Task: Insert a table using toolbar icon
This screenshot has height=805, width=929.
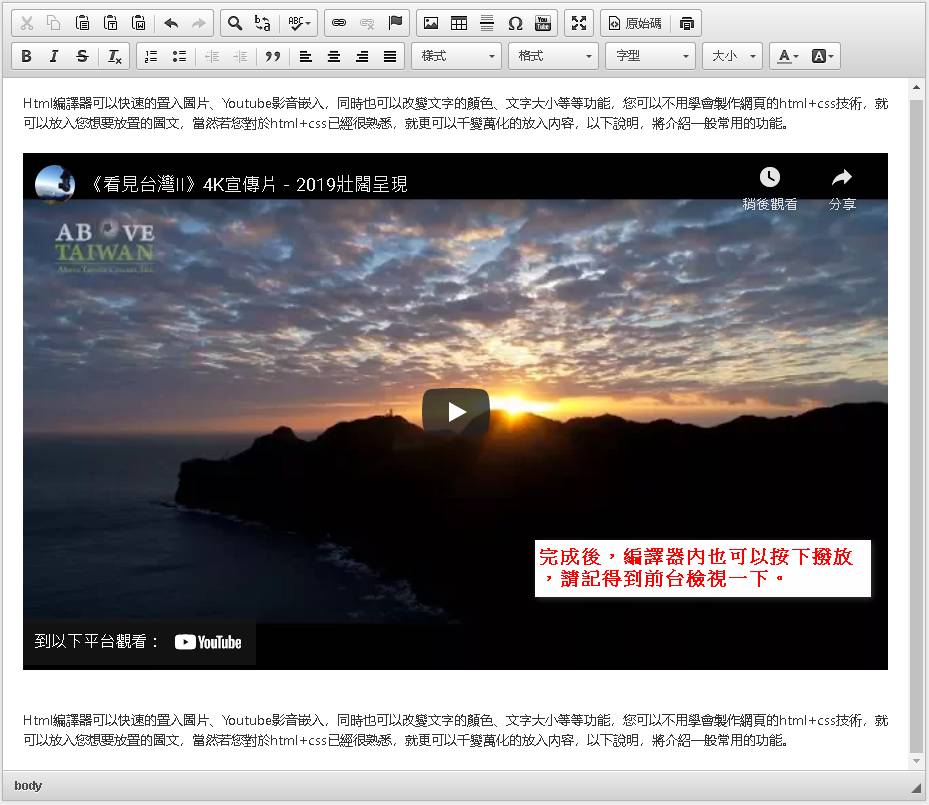Action: 459,23
